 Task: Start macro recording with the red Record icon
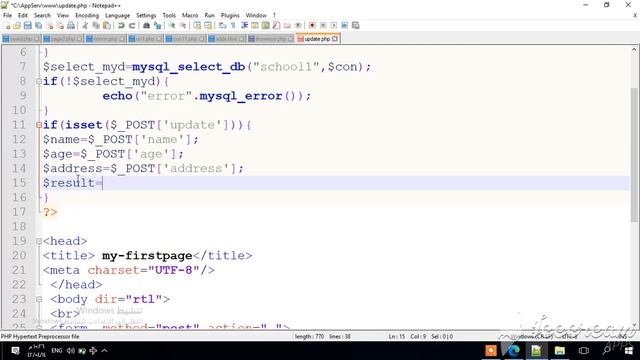(312, 25)
